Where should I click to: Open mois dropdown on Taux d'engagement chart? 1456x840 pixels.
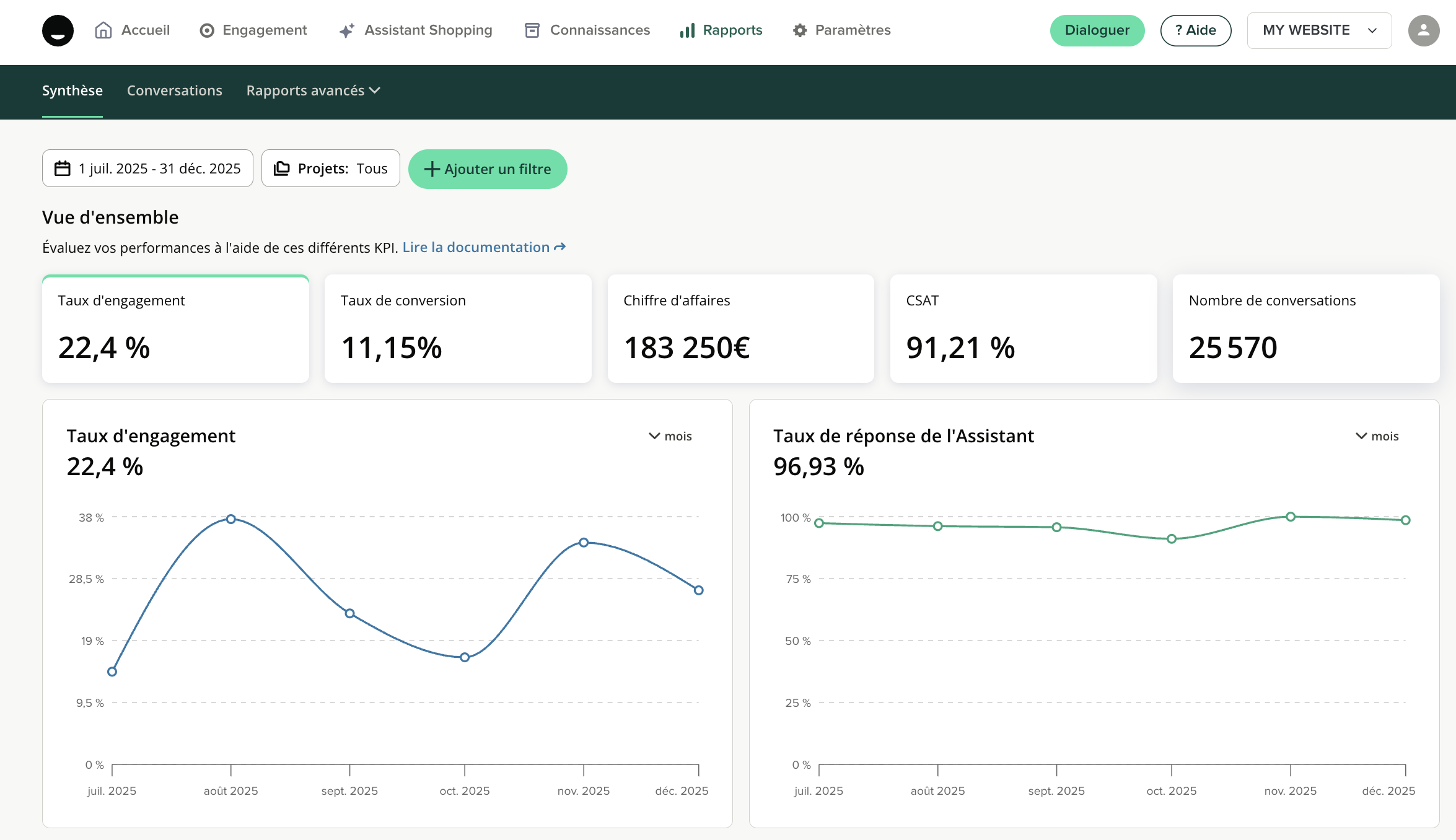click(670, 436)
